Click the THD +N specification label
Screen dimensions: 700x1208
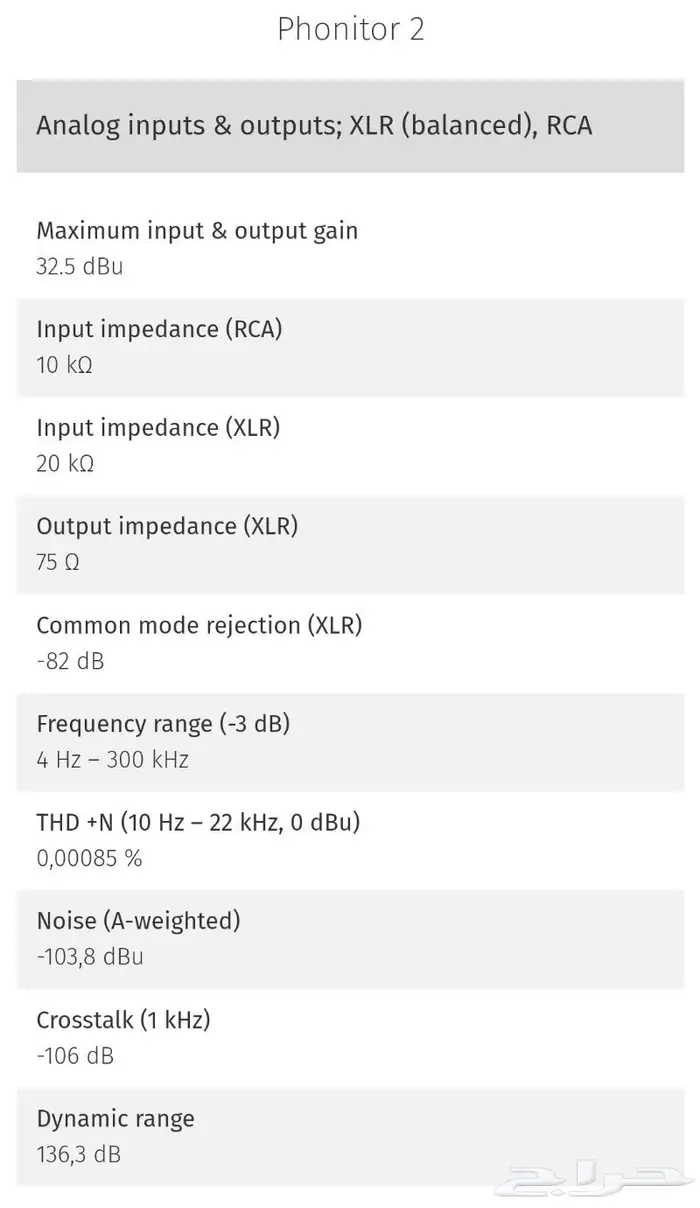(x=198, y=823)
